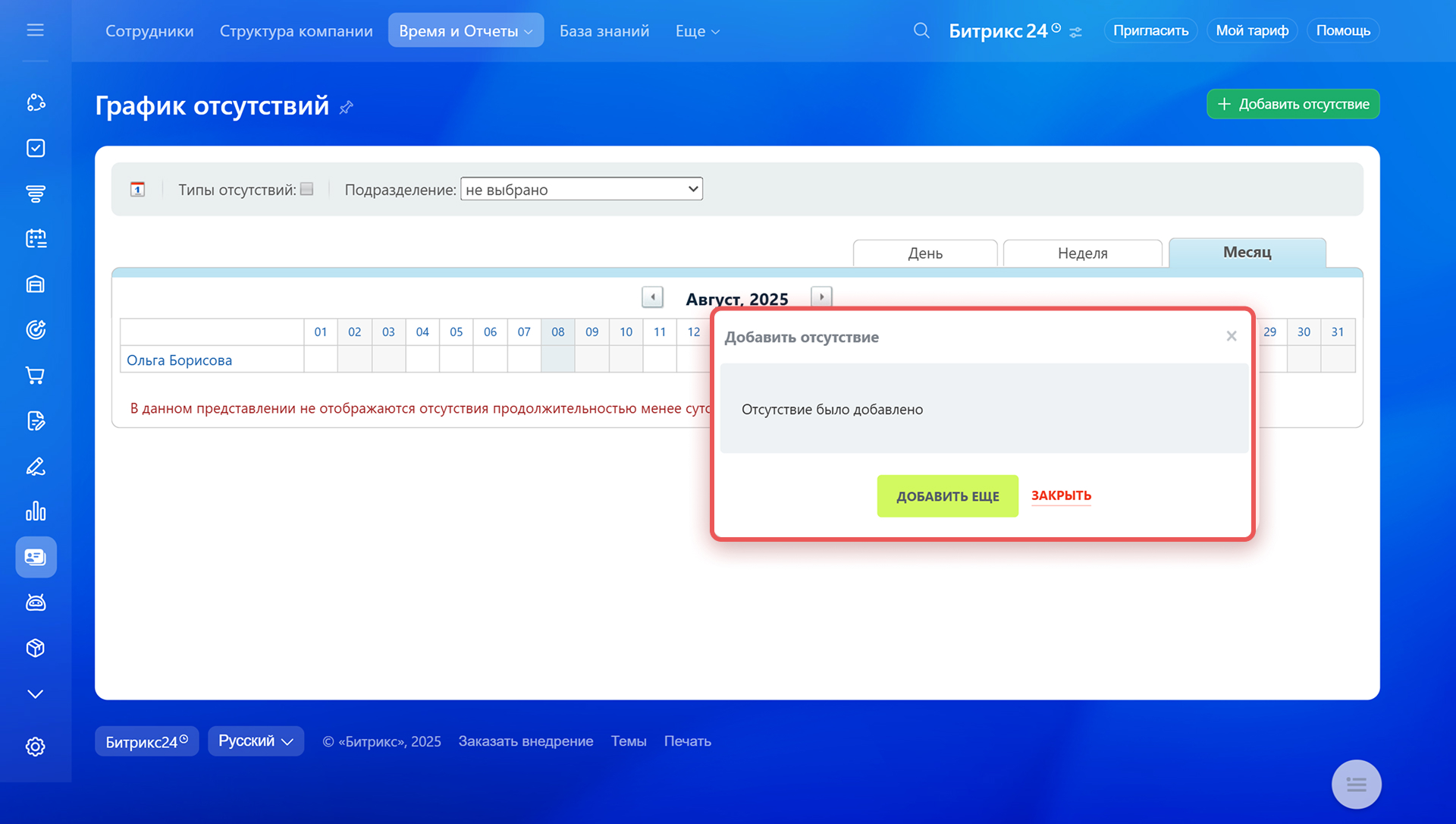1456x824 pixels.
Task: Open the bar chart analytics sidebar icon
Action: click(36, 511)
